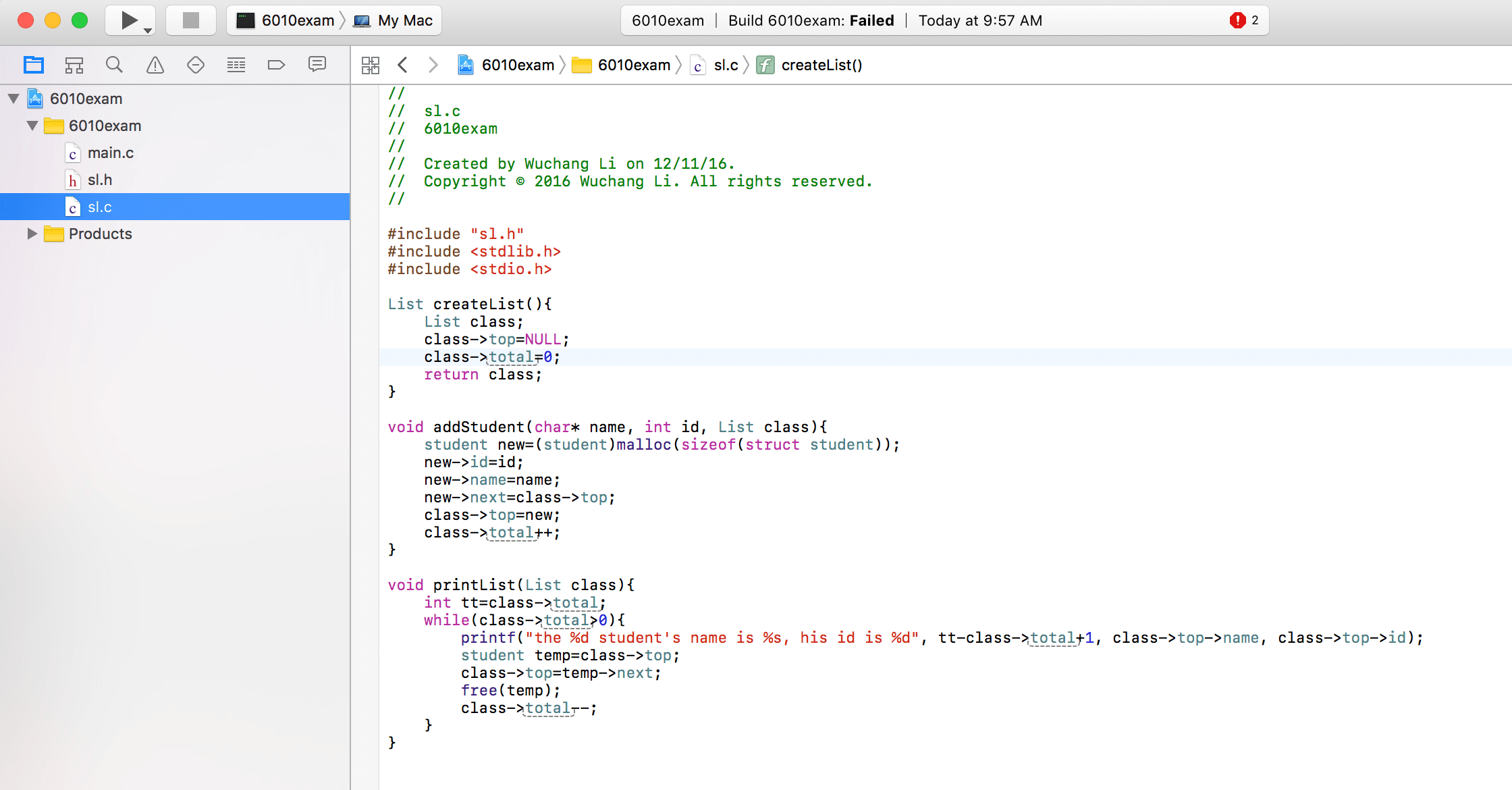Click the Stop button
The image size is (1512, 790).
click(x=190, y=20)
